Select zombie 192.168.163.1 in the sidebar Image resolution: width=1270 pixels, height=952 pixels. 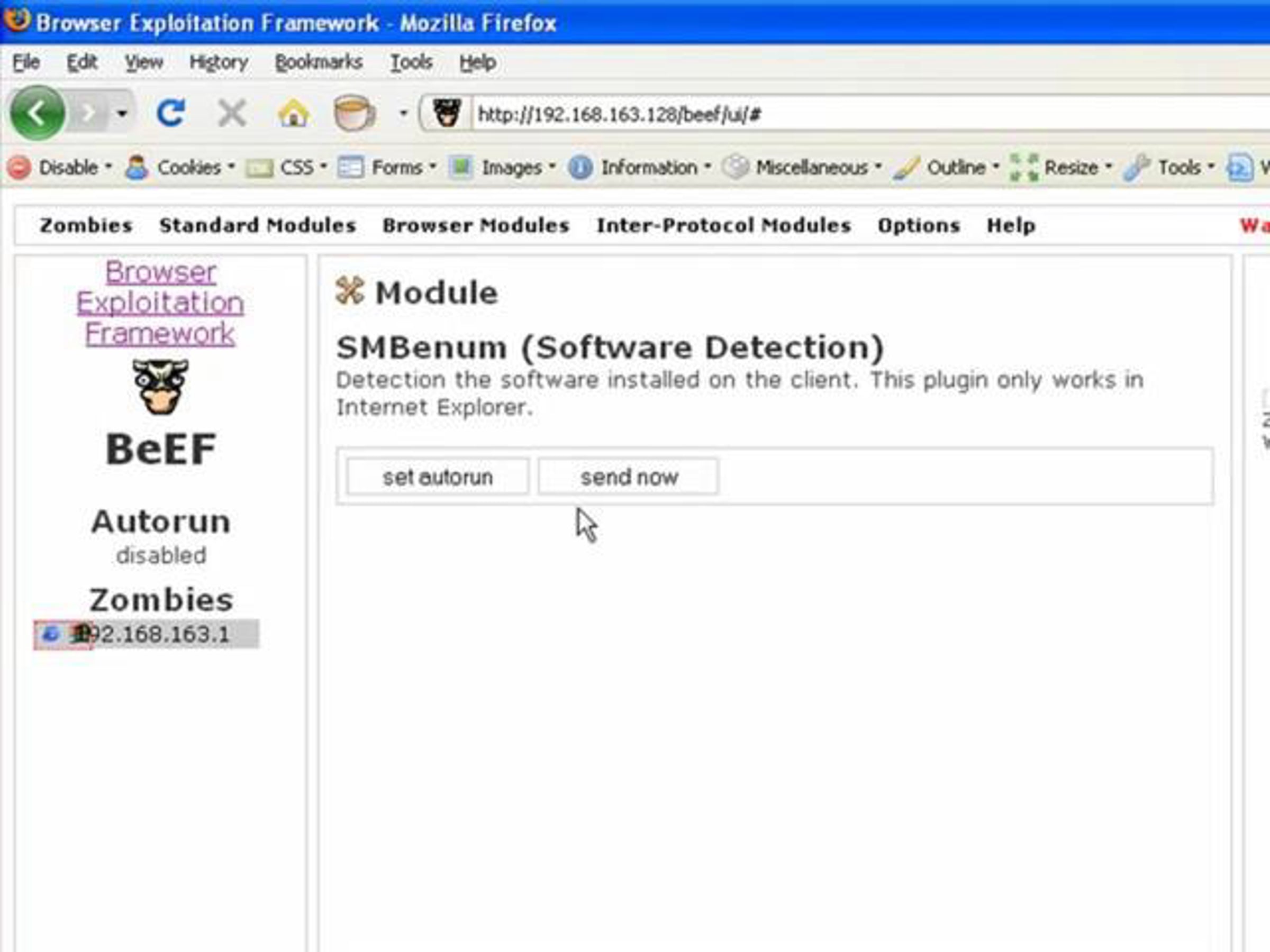tap(147, 634)
